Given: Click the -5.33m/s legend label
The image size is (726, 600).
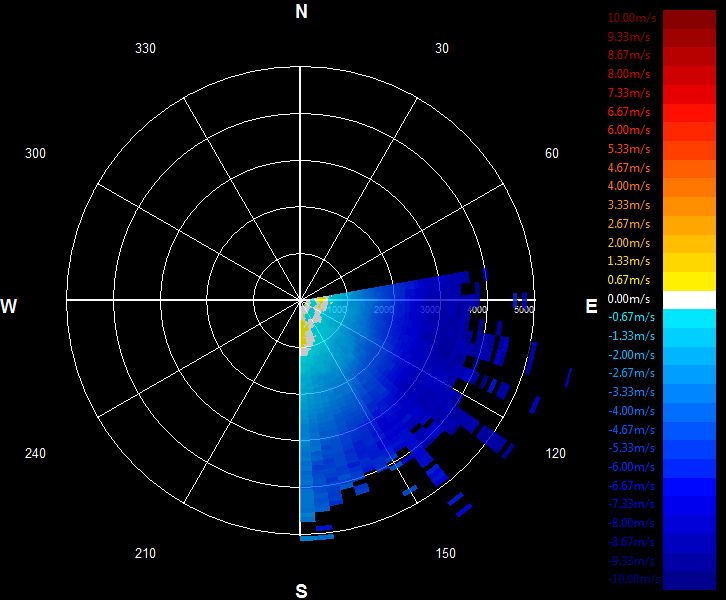Looking at the screenshot, I should point(631,448).
